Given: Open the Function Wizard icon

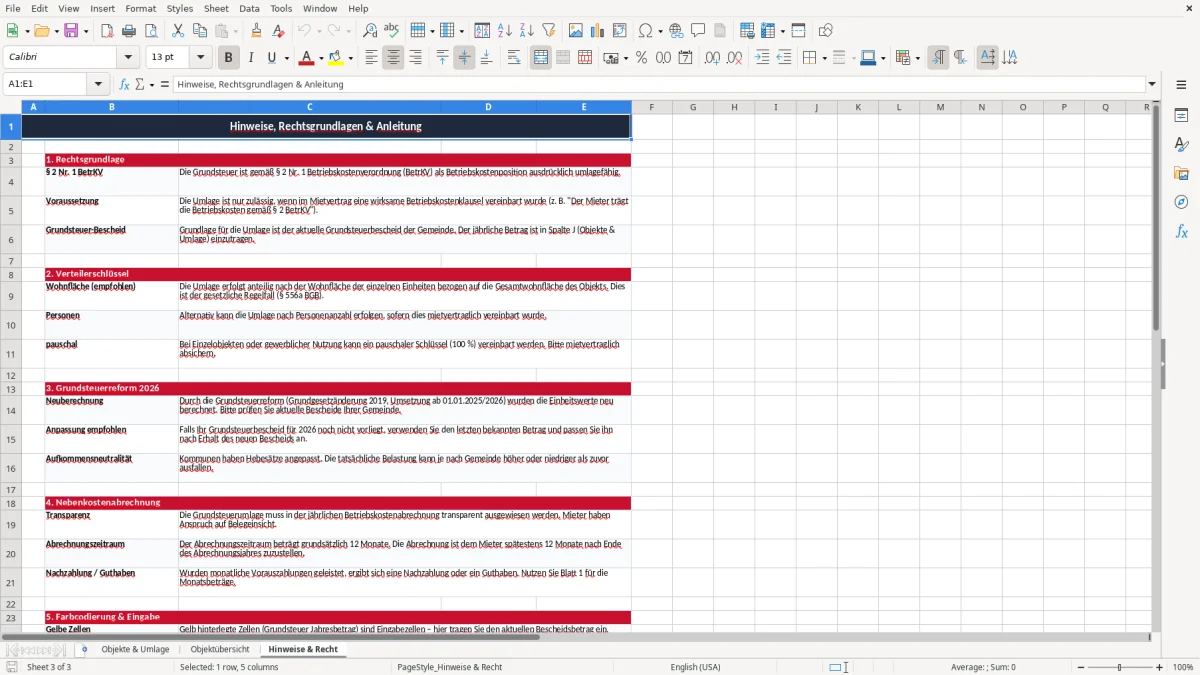Looking at the screenshot, I should coord(125,84).
